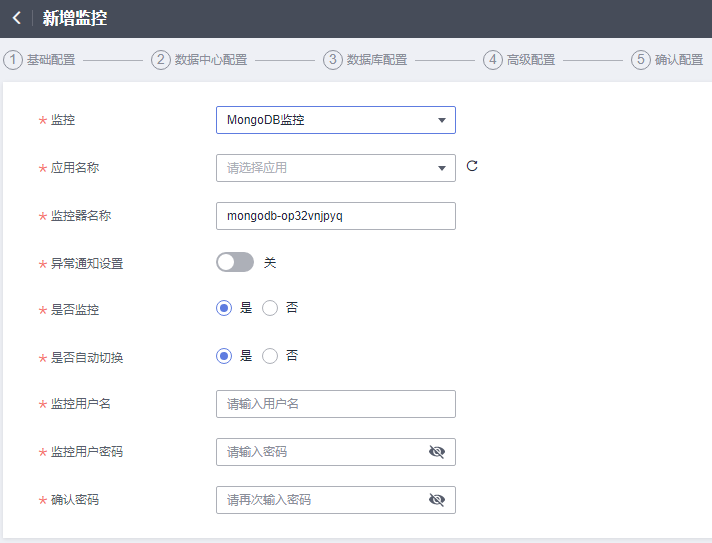
Task: Toggle the 异常通知设置 switch on
Action: (235, 262)
